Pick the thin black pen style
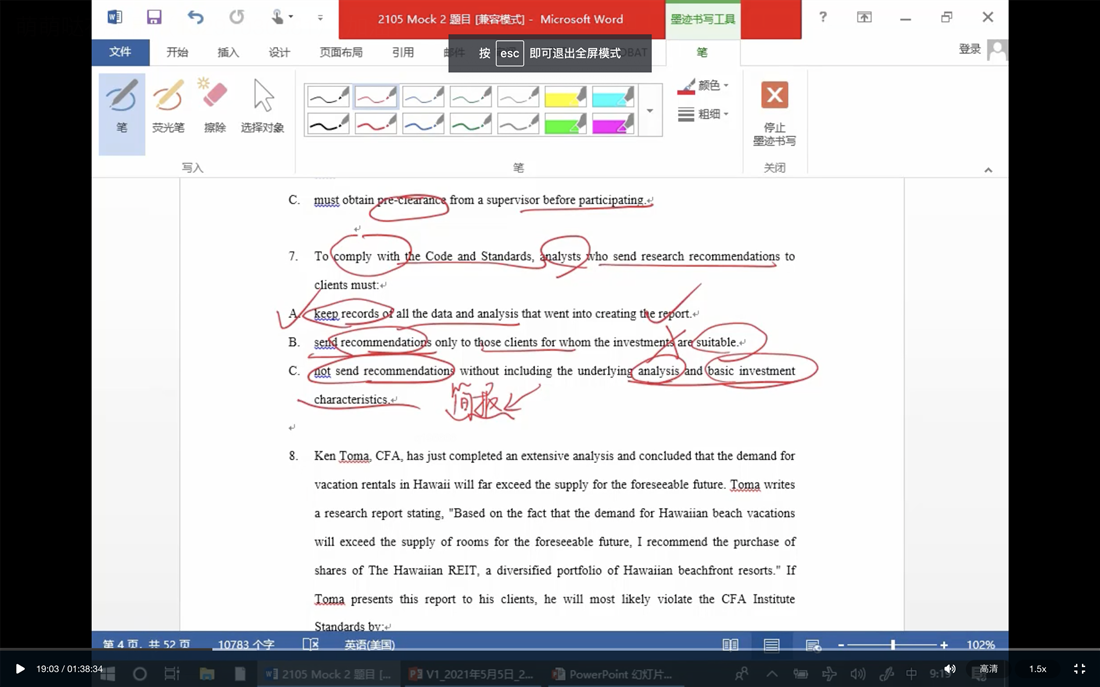The width and height of the screenshot is (1100, 687). [328, 96]
